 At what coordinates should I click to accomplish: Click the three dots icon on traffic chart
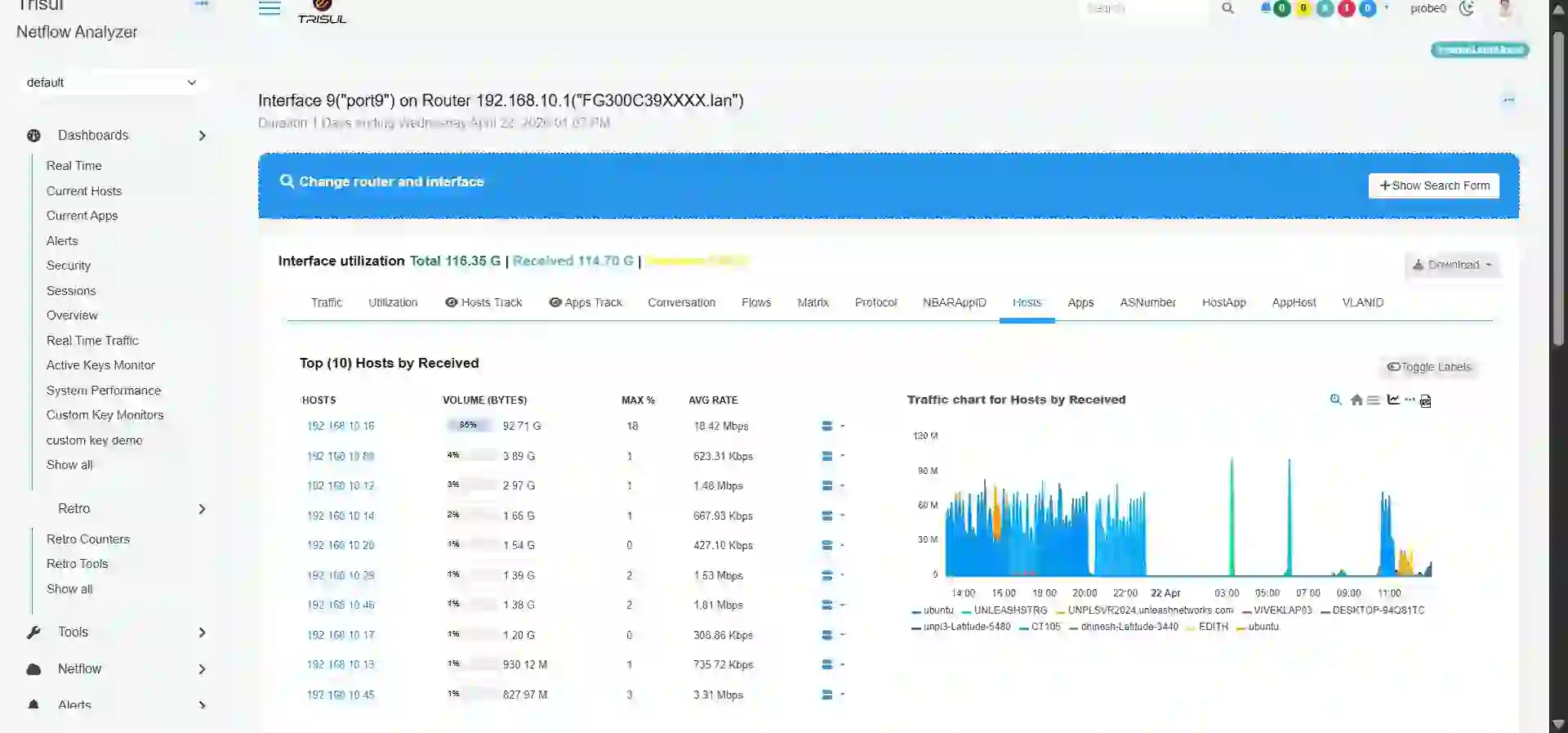pyautogui.click(x=1410, y=400)
